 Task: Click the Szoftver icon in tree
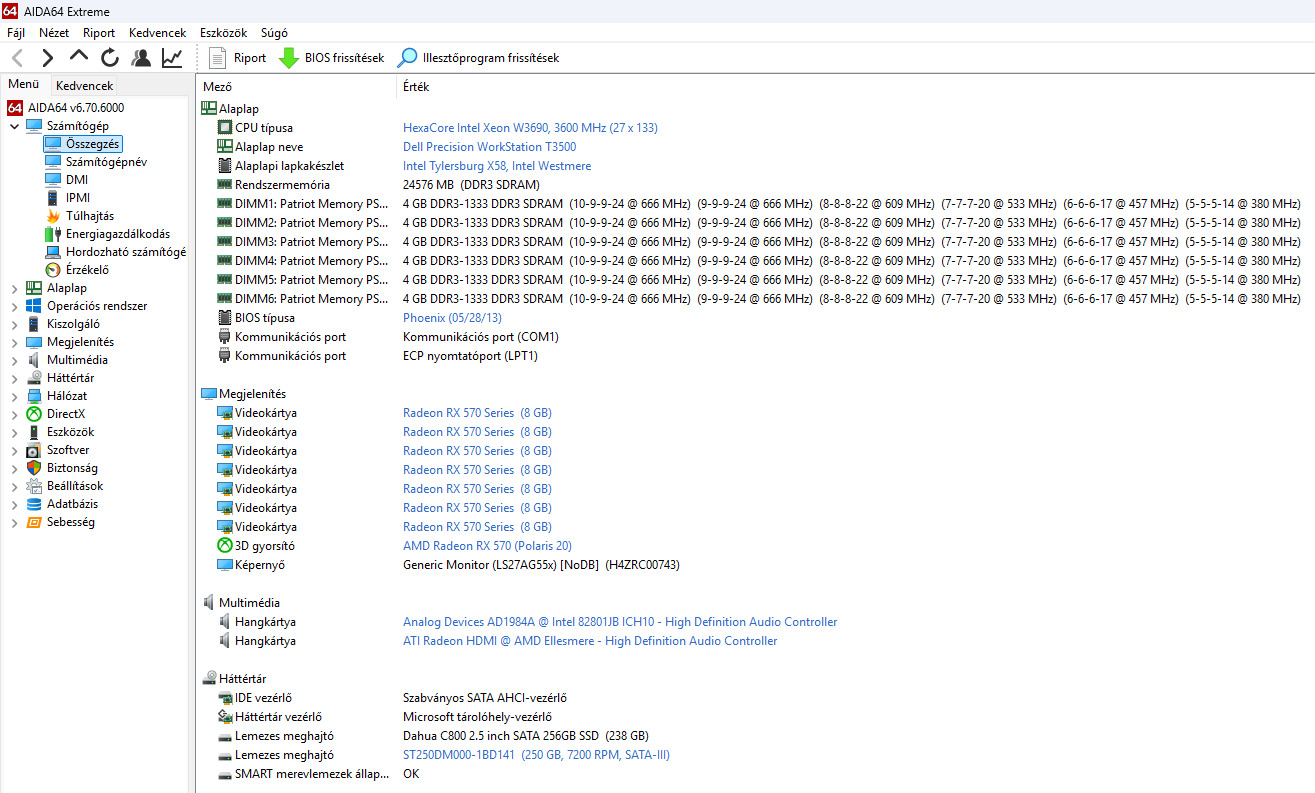pyautogui.click(x=34, y=450)
